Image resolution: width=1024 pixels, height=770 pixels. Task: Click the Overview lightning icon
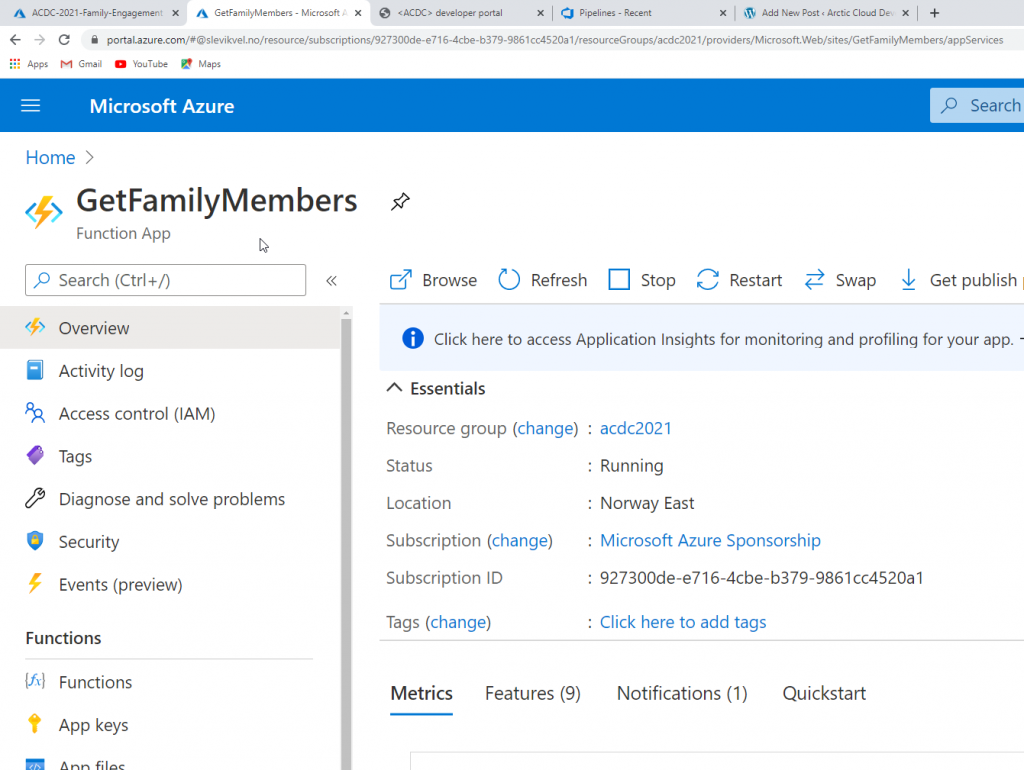(35, 327)
